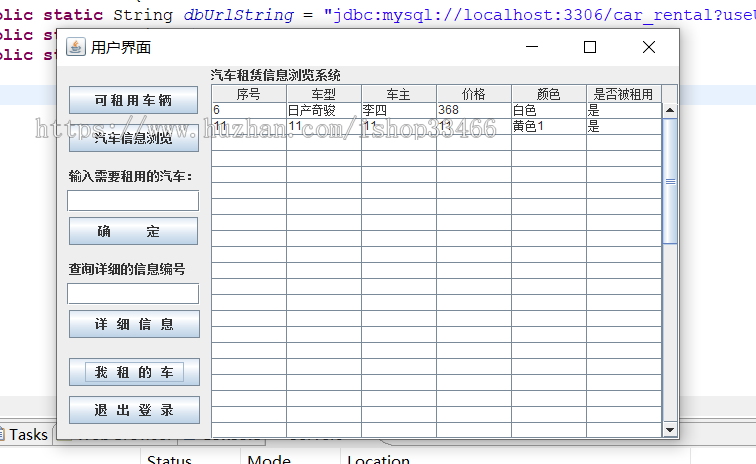Image resolution: width=756 pixels, height=464 pixels.
Task: Select the 白色 color cell
Action: point(549,110)
